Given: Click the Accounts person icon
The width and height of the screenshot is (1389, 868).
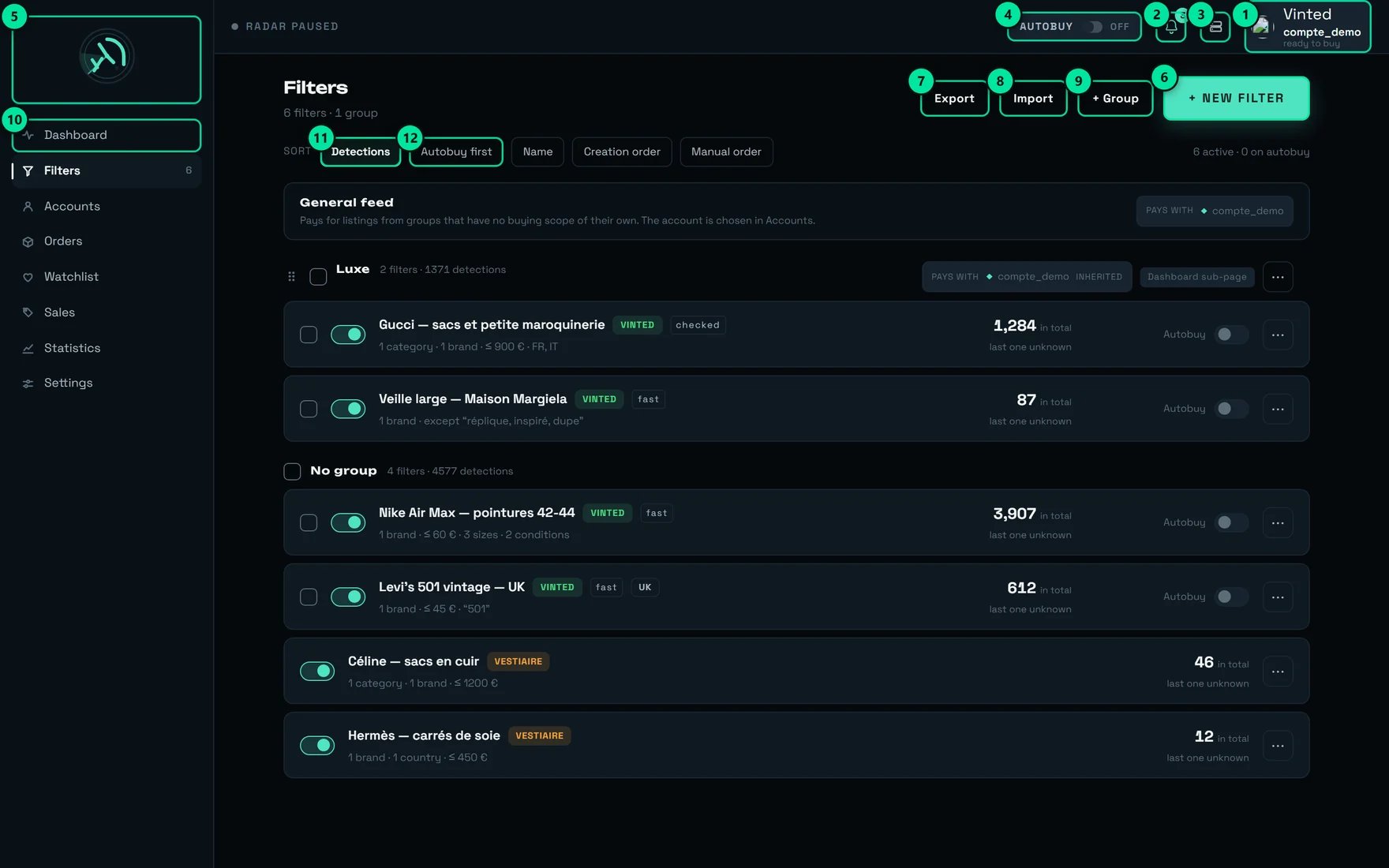Looking at the screenshot, I should pos(28,206).
